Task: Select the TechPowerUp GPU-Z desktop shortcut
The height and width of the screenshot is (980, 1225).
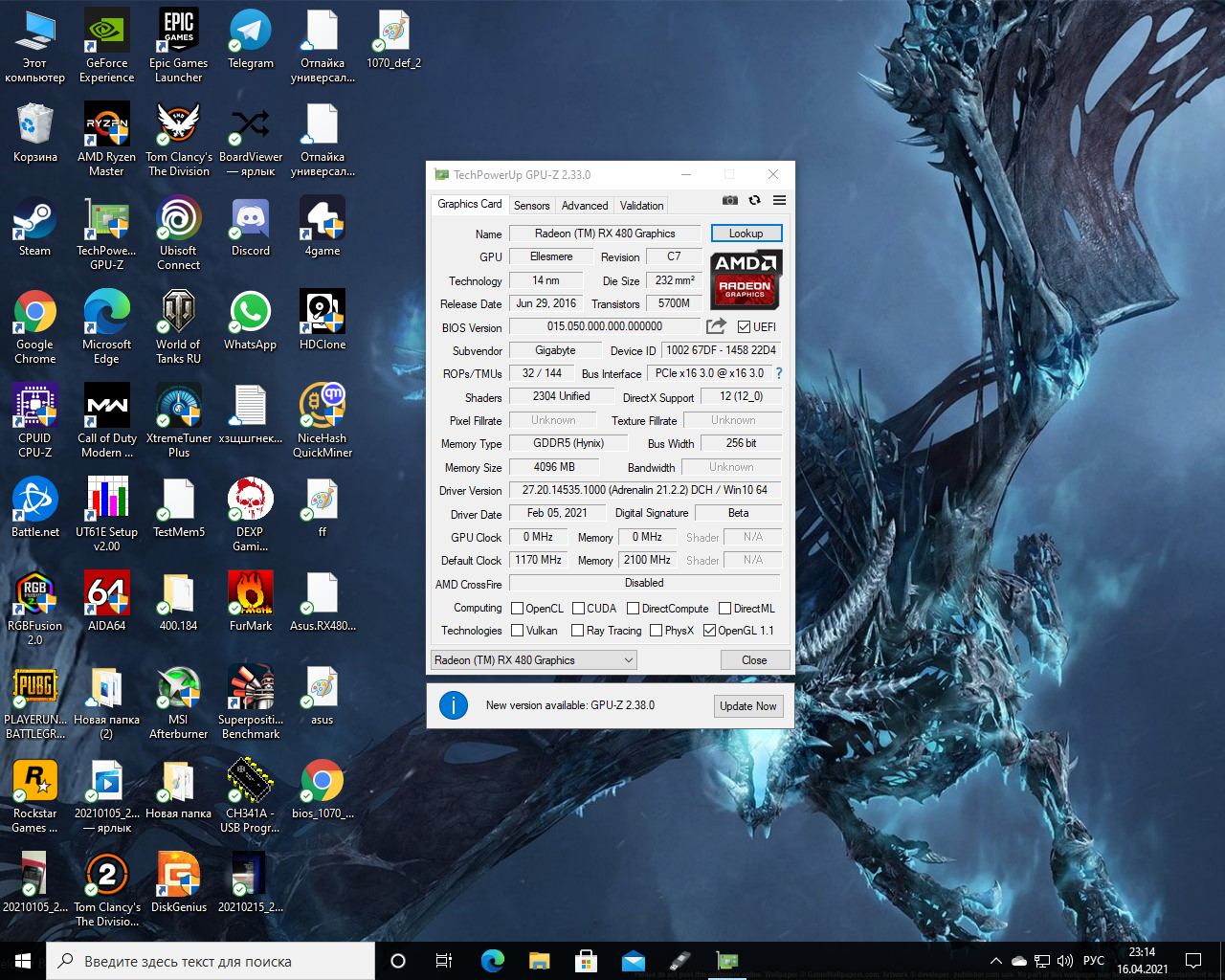Action: (107, 234)
